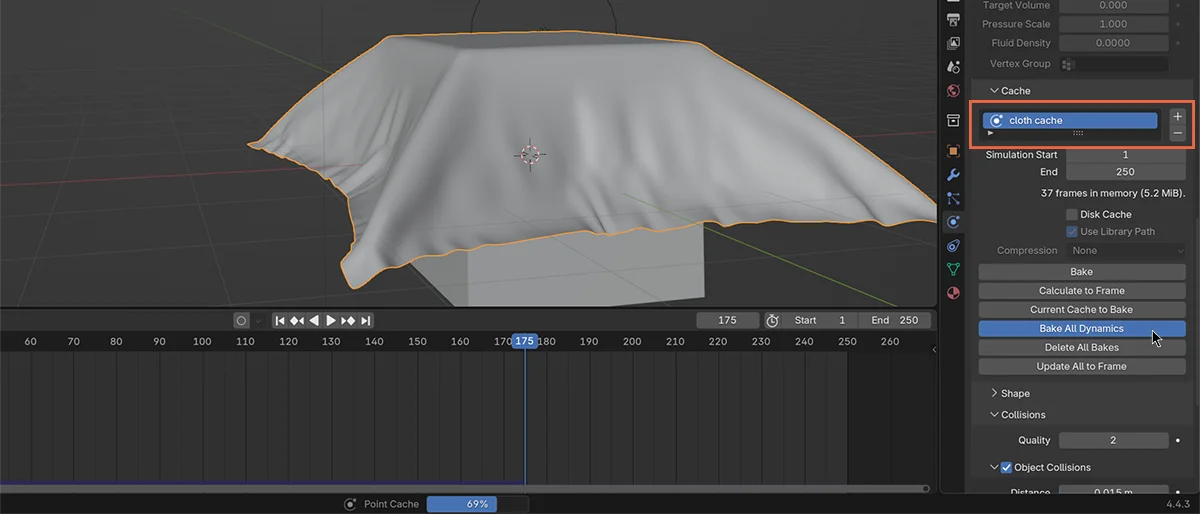Open the auto keying options dropdown

click(x=258, y=321)
